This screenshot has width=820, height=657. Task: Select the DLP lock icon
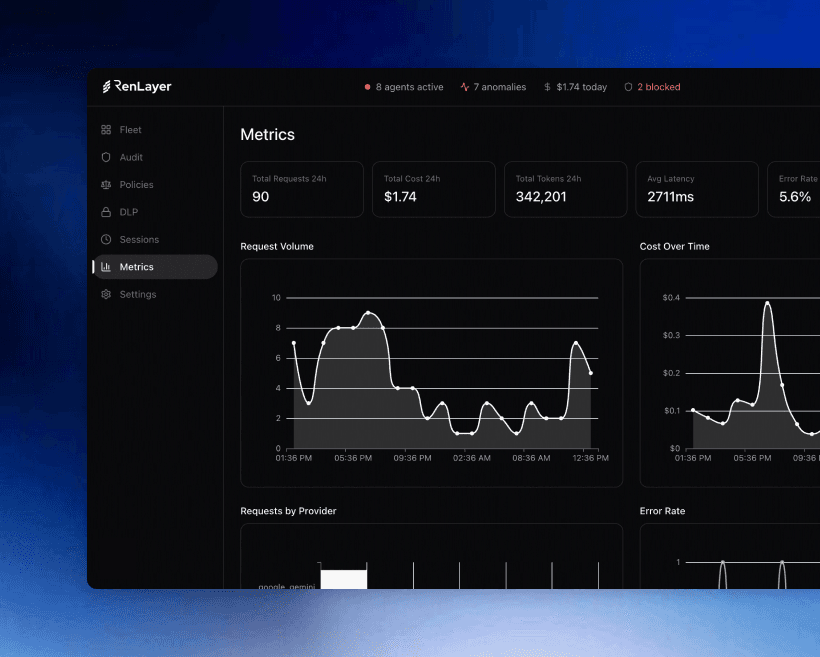click(x=105, y=212)
